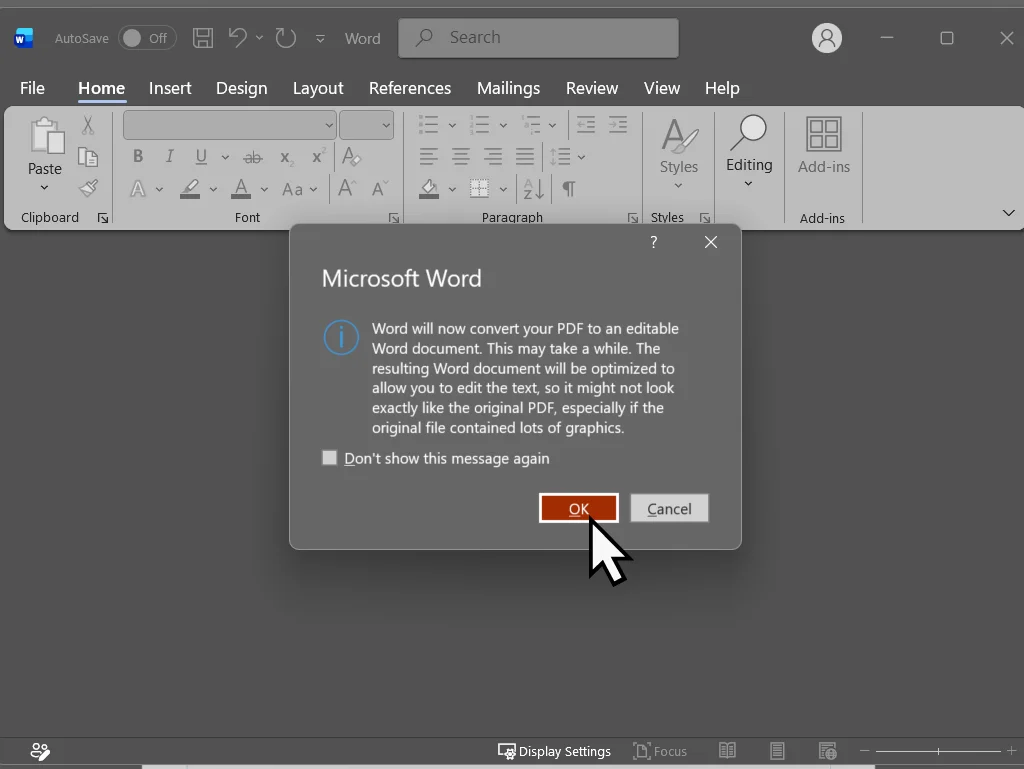Switch to Print Layout view icon
Viewport: 1024px width, 769px height.
pyautogui.click(x=777, y=751)
